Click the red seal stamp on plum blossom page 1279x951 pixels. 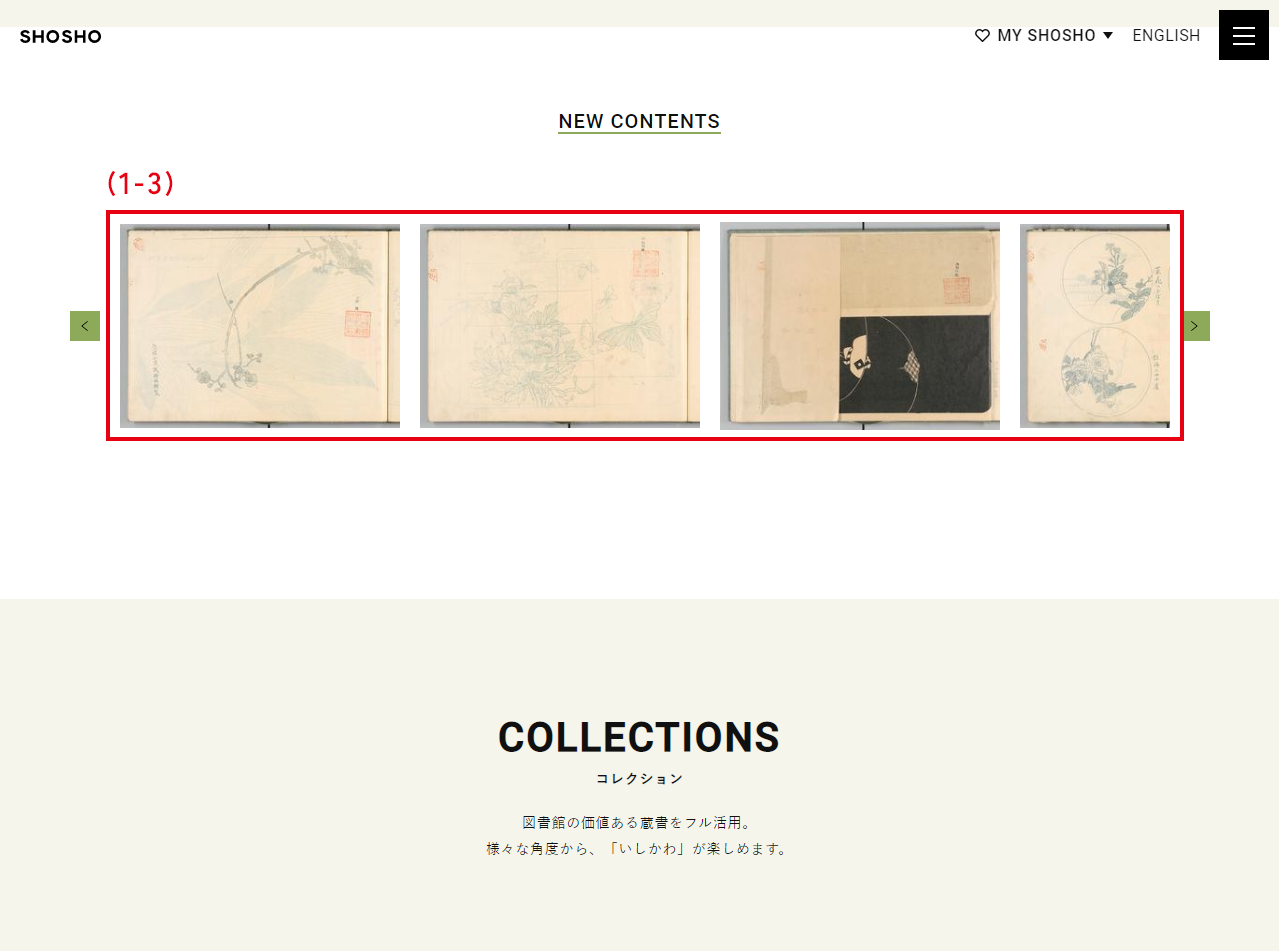click(x=358, y=325)
